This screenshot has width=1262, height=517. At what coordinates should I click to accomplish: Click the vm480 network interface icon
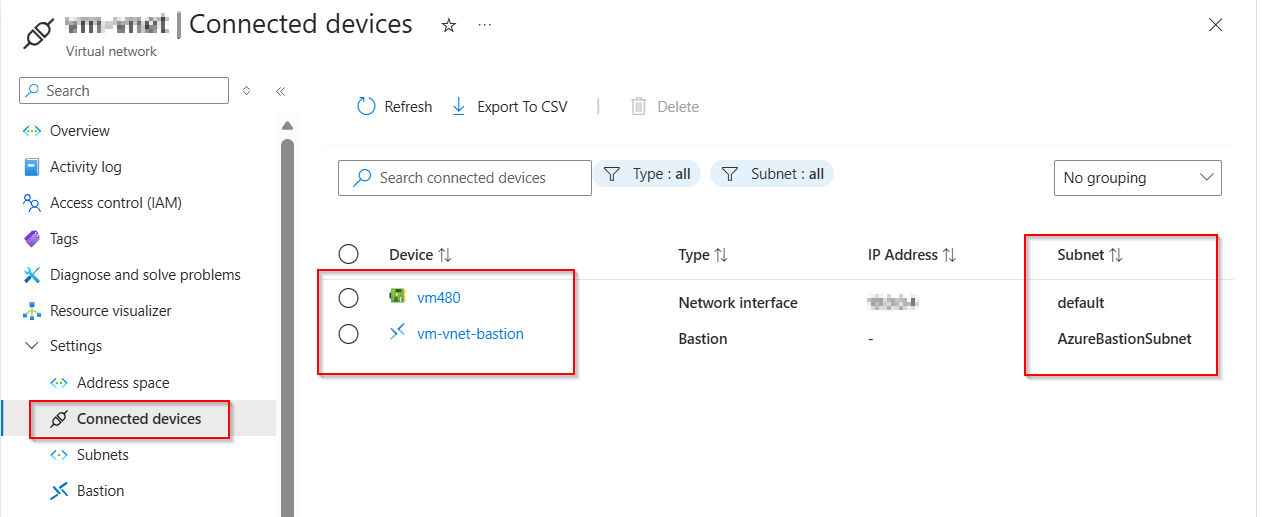click(397, 296)
